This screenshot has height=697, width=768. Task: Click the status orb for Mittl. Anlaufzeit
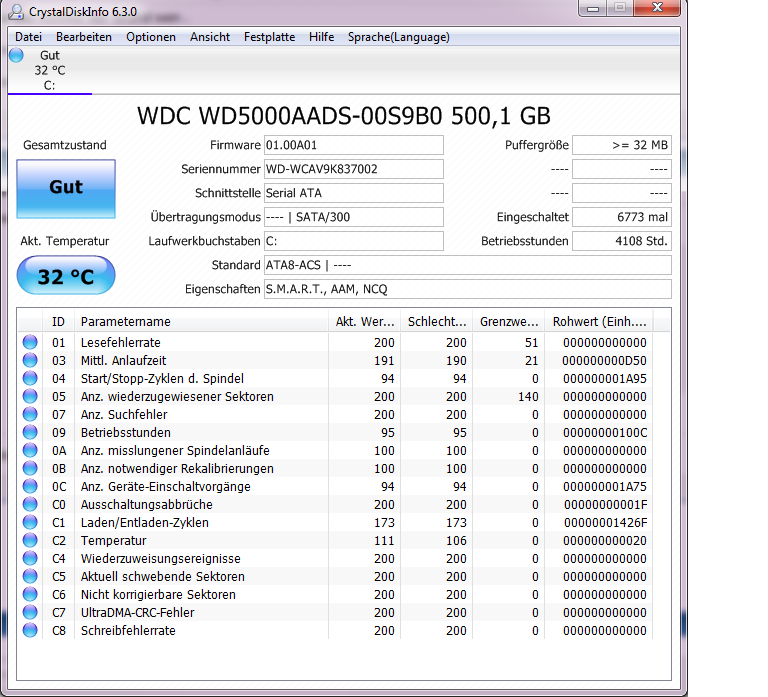30,360
